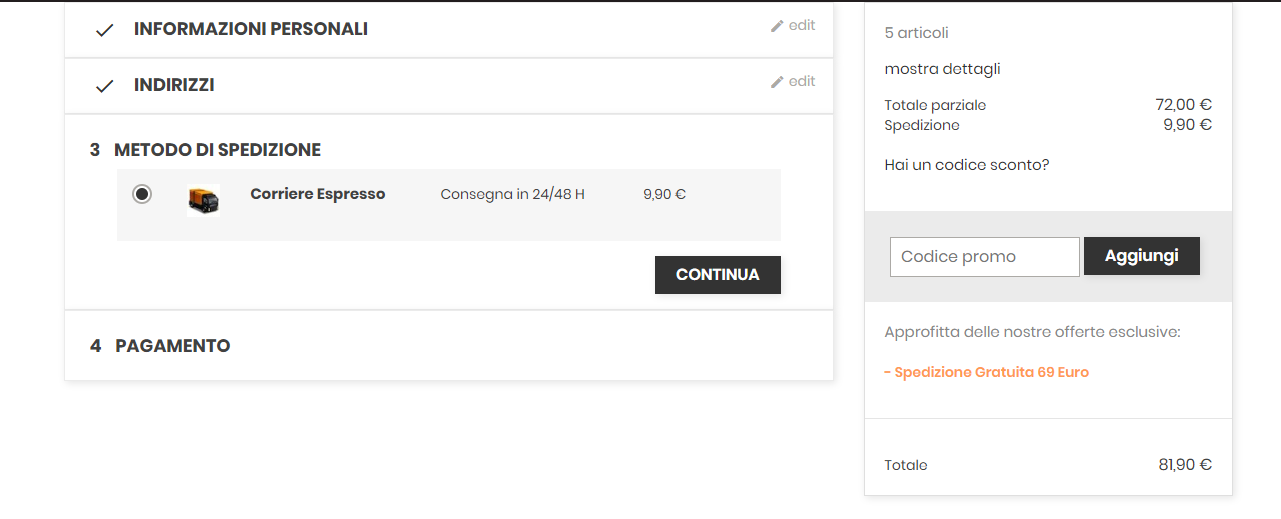
Task: Open the Spedizione Gratuita 69 Euro offer
Action: (x=986, y=372)
